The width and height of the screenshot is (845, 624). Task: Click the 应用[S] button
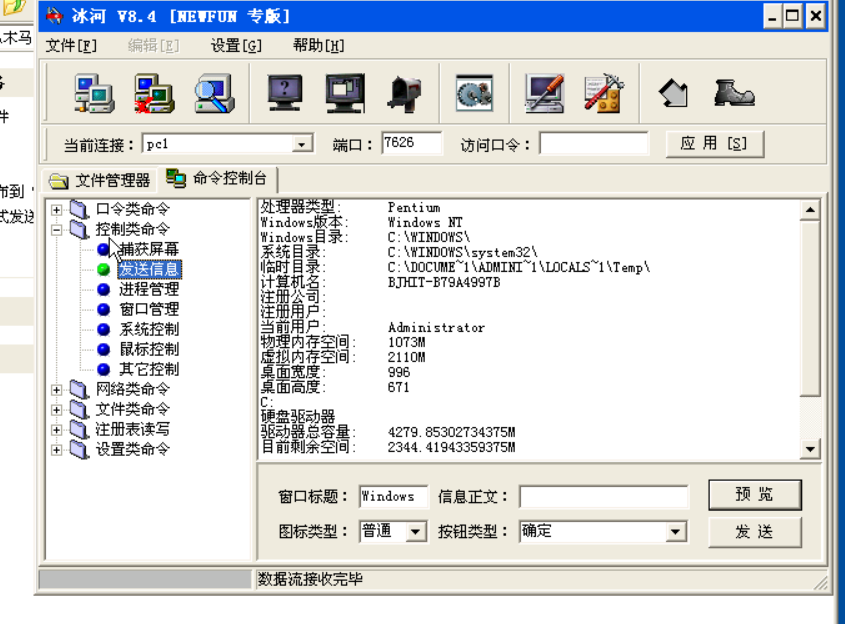point(715,144)
